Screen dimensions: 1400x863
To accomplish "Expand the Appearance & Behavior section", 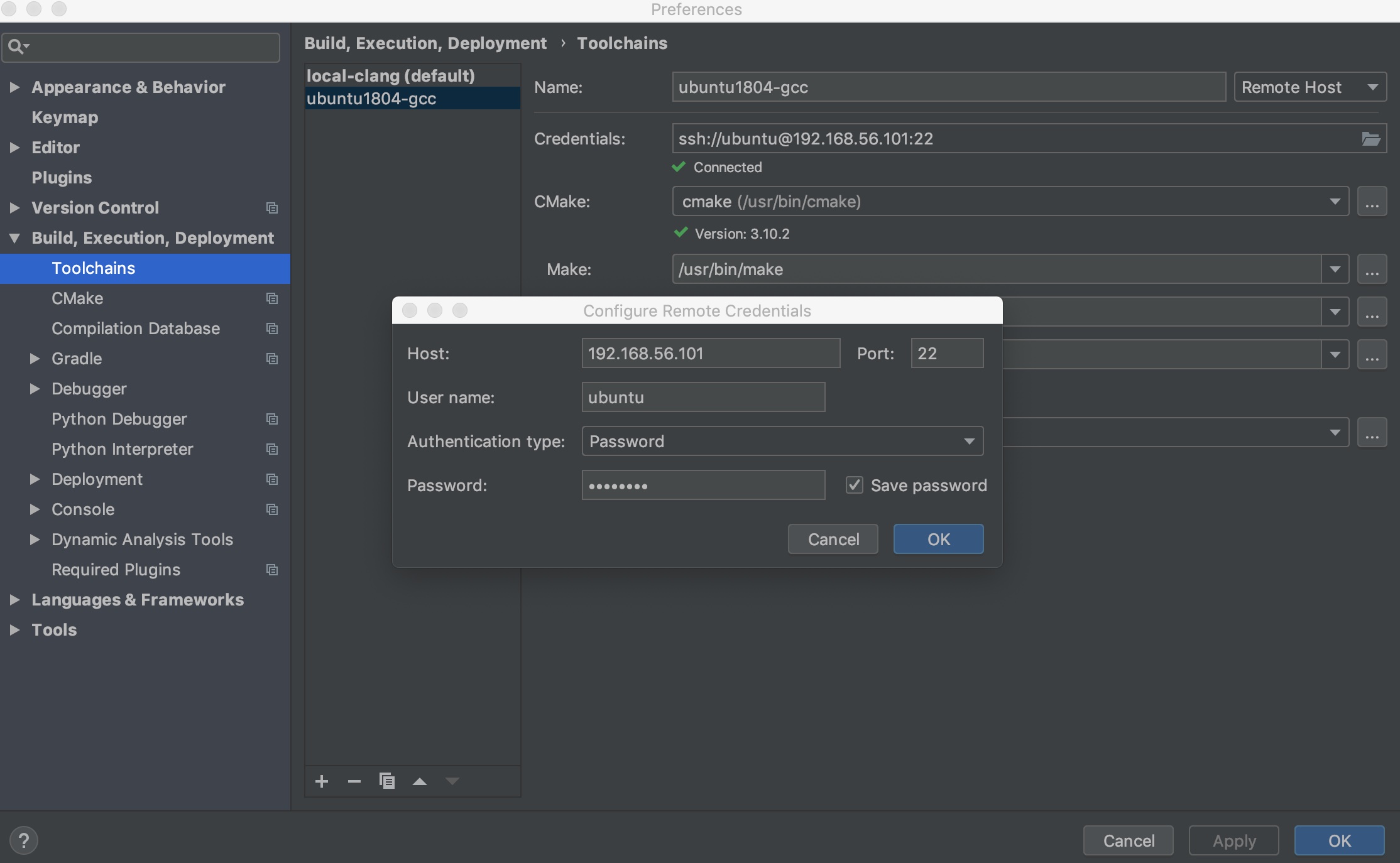I will pyautogui.click(x=14, y=87).
